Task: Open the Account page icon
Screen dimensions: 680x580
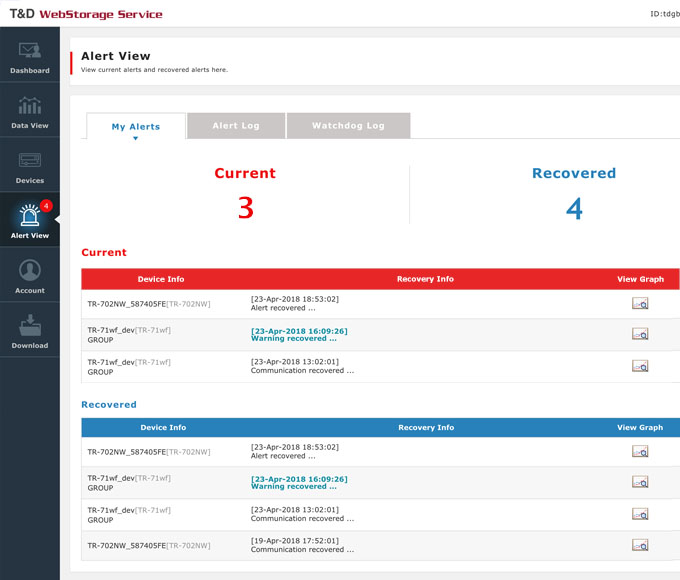Action: [29, 270]
